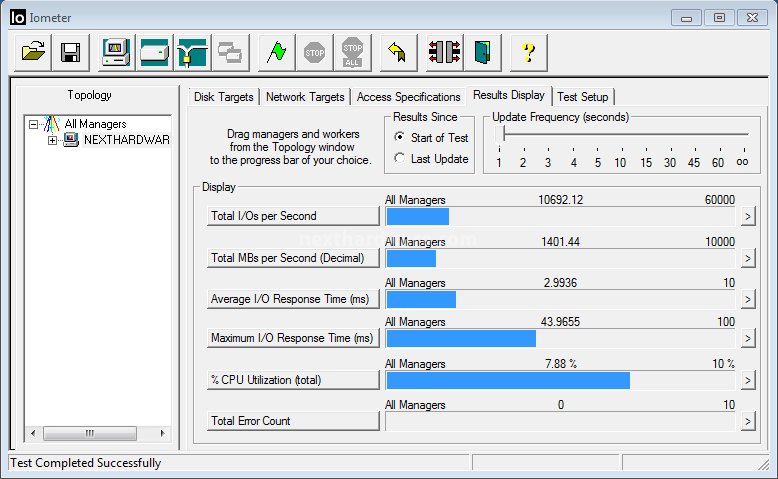Click the Maximum I/O Response Time progress bar
Image resolution: width=778 pixels, height=479 pixels.
[560, 339]
